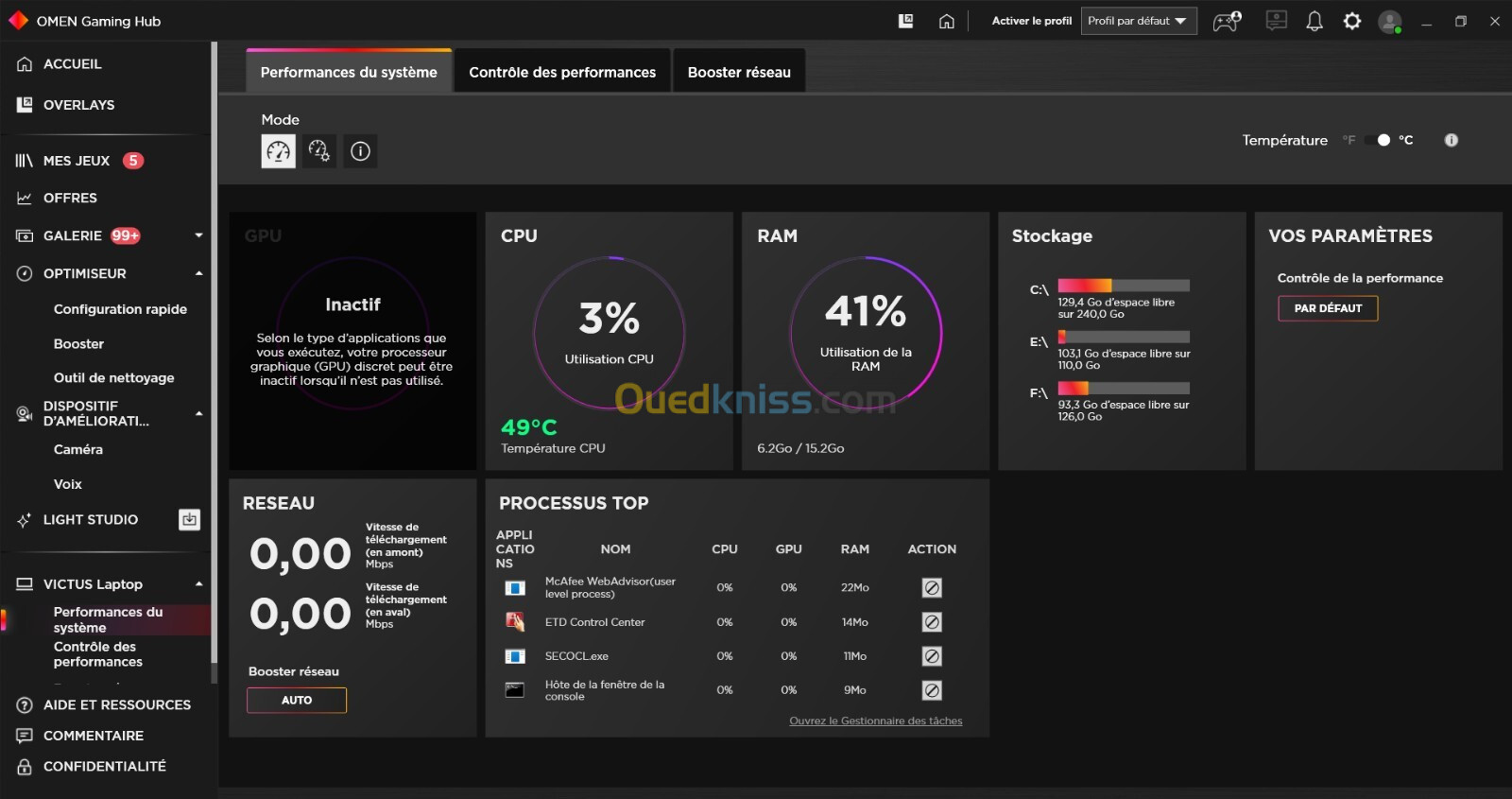Select Configuration rapide
This screenshot has width=1512, height=799.
tap(120, 309)
